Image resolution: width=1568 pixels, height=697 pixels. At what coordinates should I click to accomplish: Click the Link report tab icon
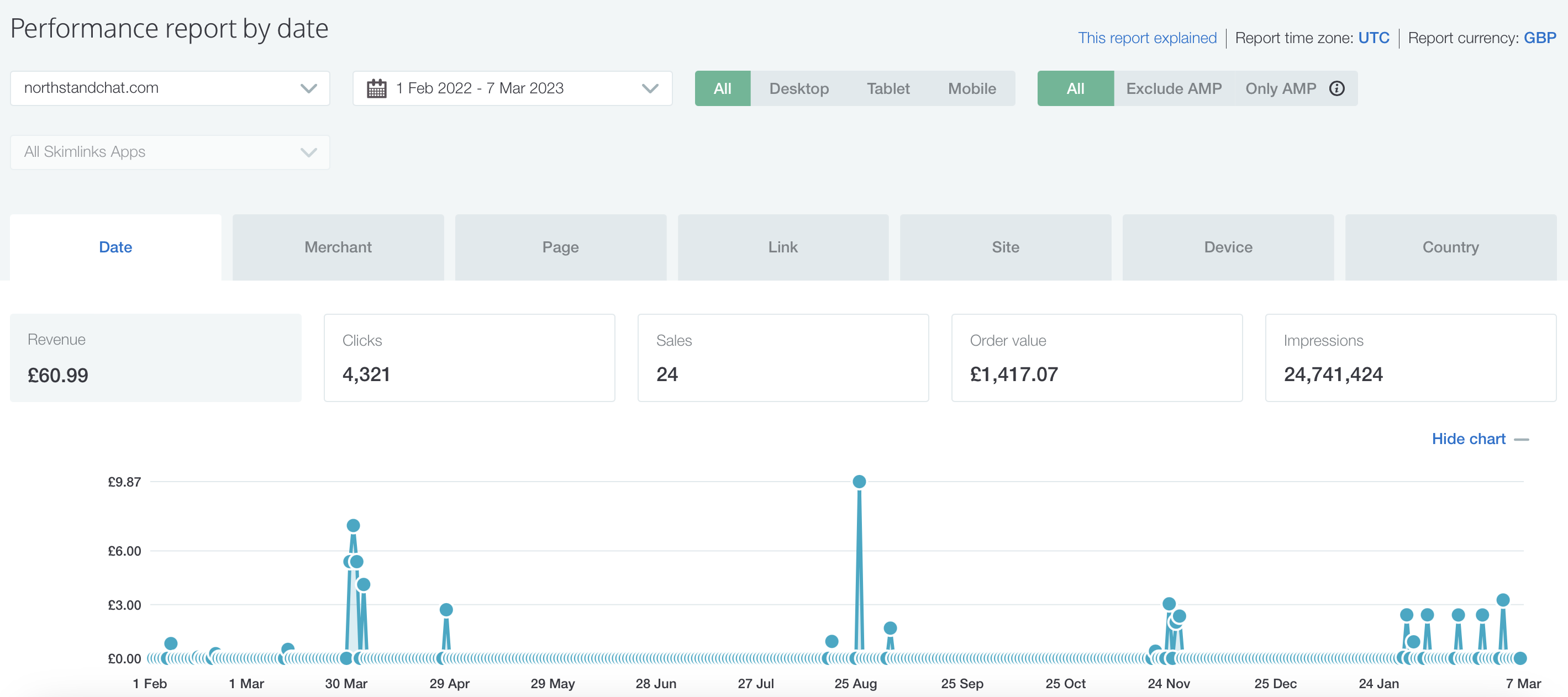783,246
